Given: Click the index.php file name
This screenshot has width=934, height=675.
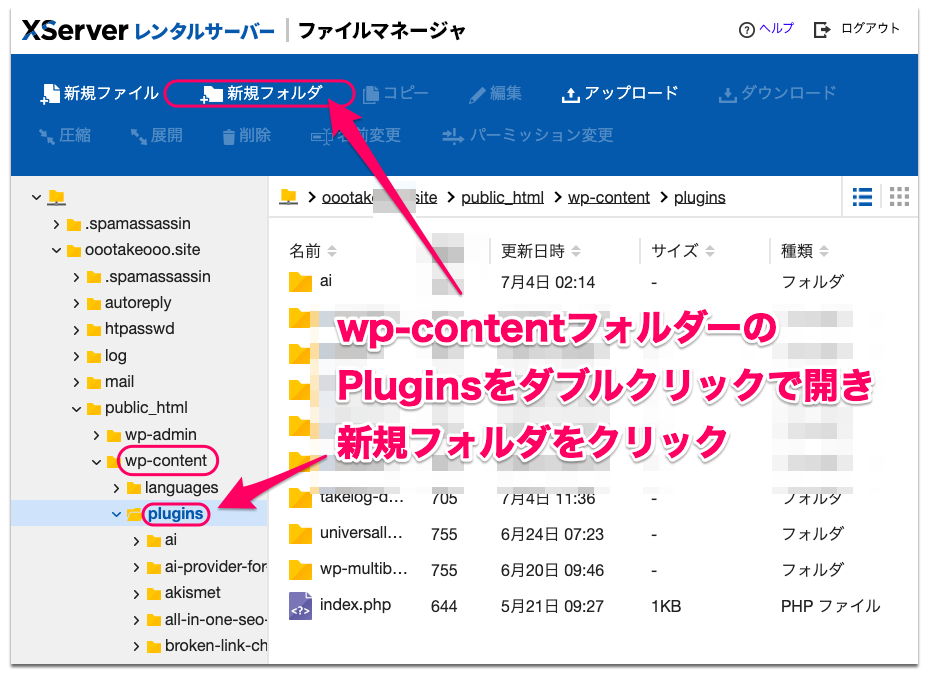Looking at the screenshot, I should (355, 605).
